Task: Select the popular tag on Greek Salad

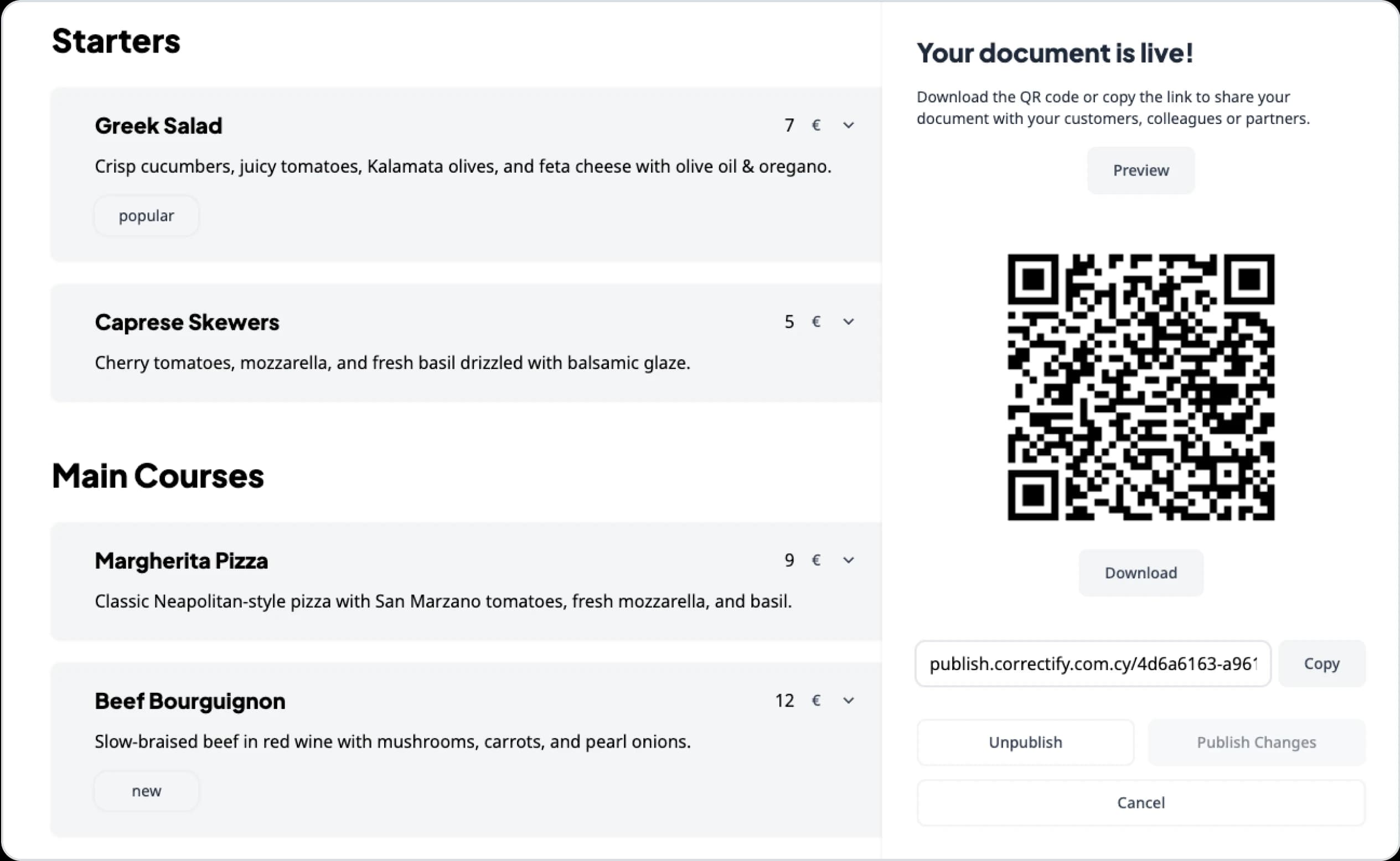Action: [x=146, y=216]
